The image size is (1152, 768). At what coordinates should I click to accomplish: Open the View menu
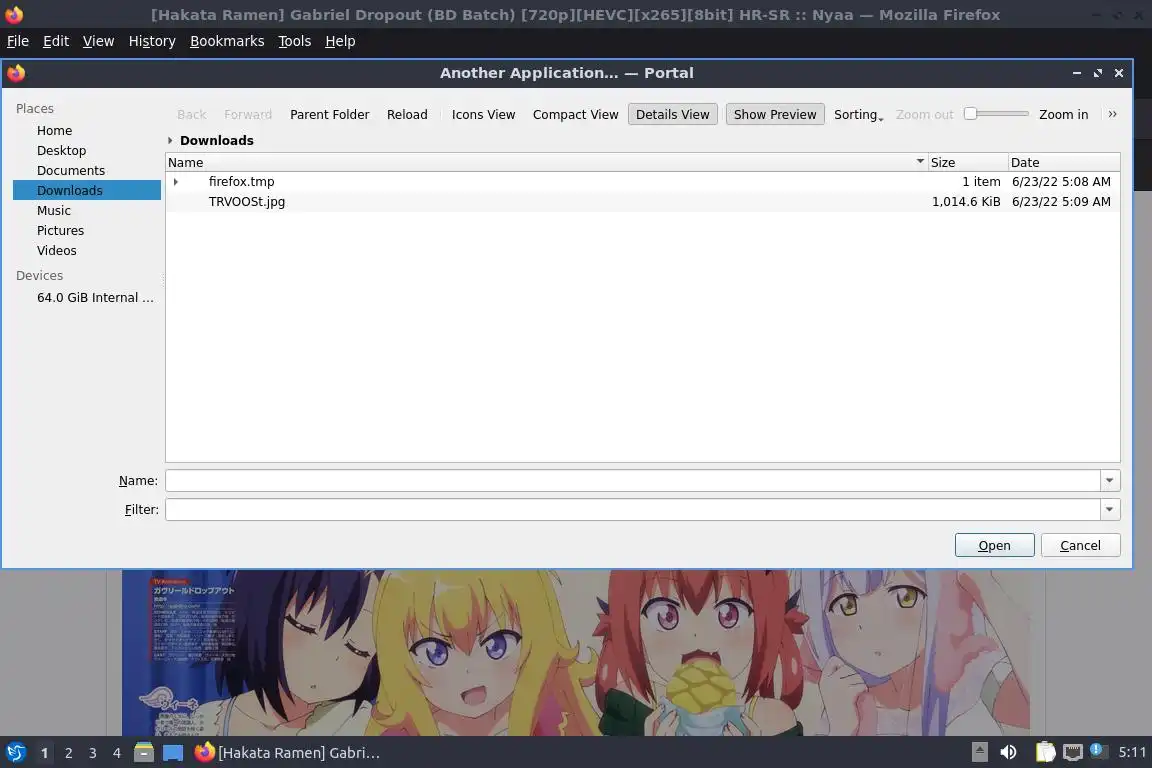[98, 41]
